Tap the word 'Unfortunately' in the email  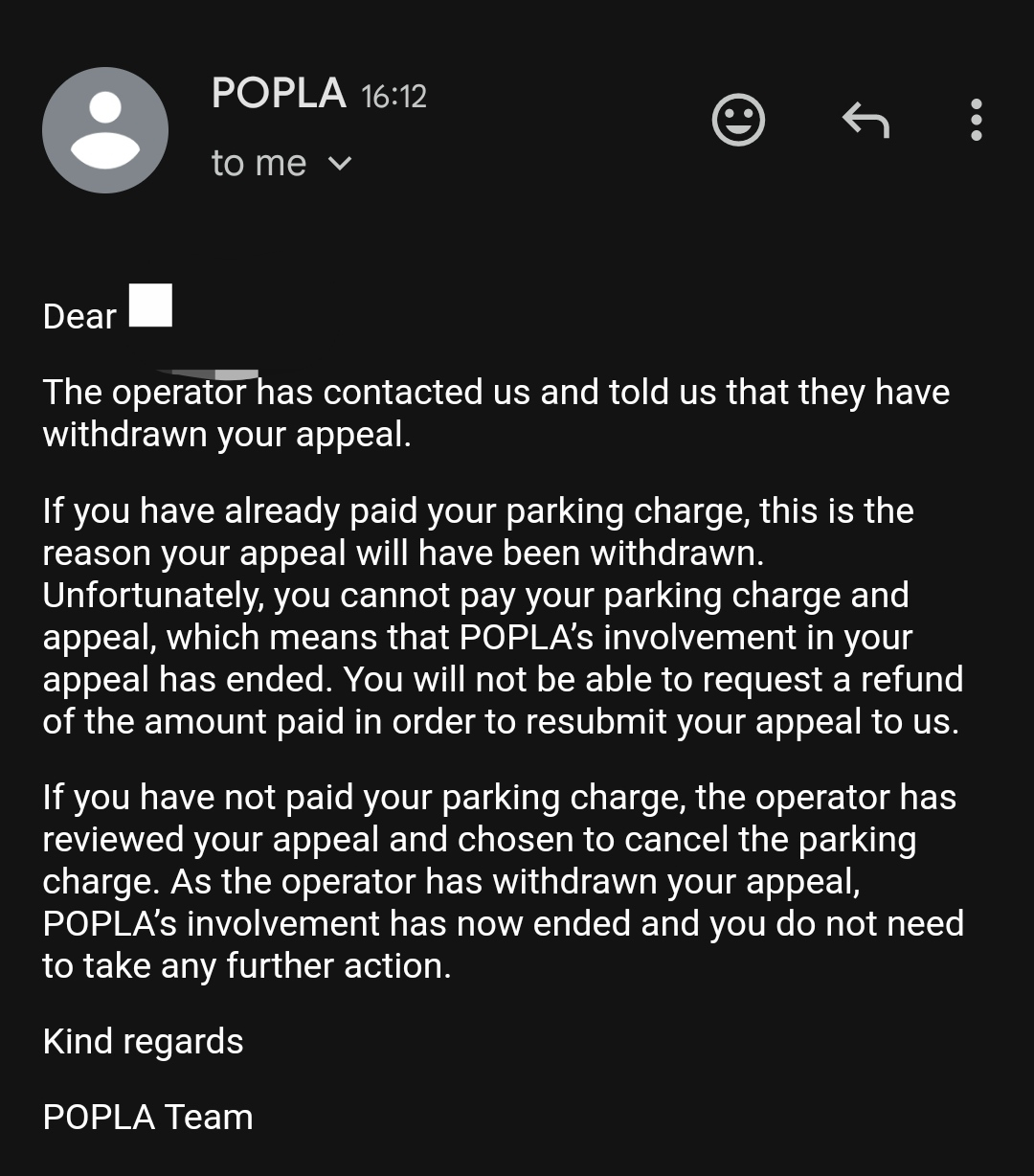click(153, 595)
